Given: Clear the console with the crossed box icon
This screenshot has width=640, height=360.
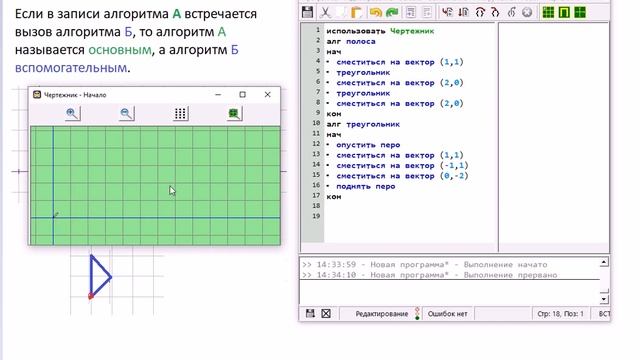Looking at the screenshot, I should pyautogui.click(x=326, y=313).
